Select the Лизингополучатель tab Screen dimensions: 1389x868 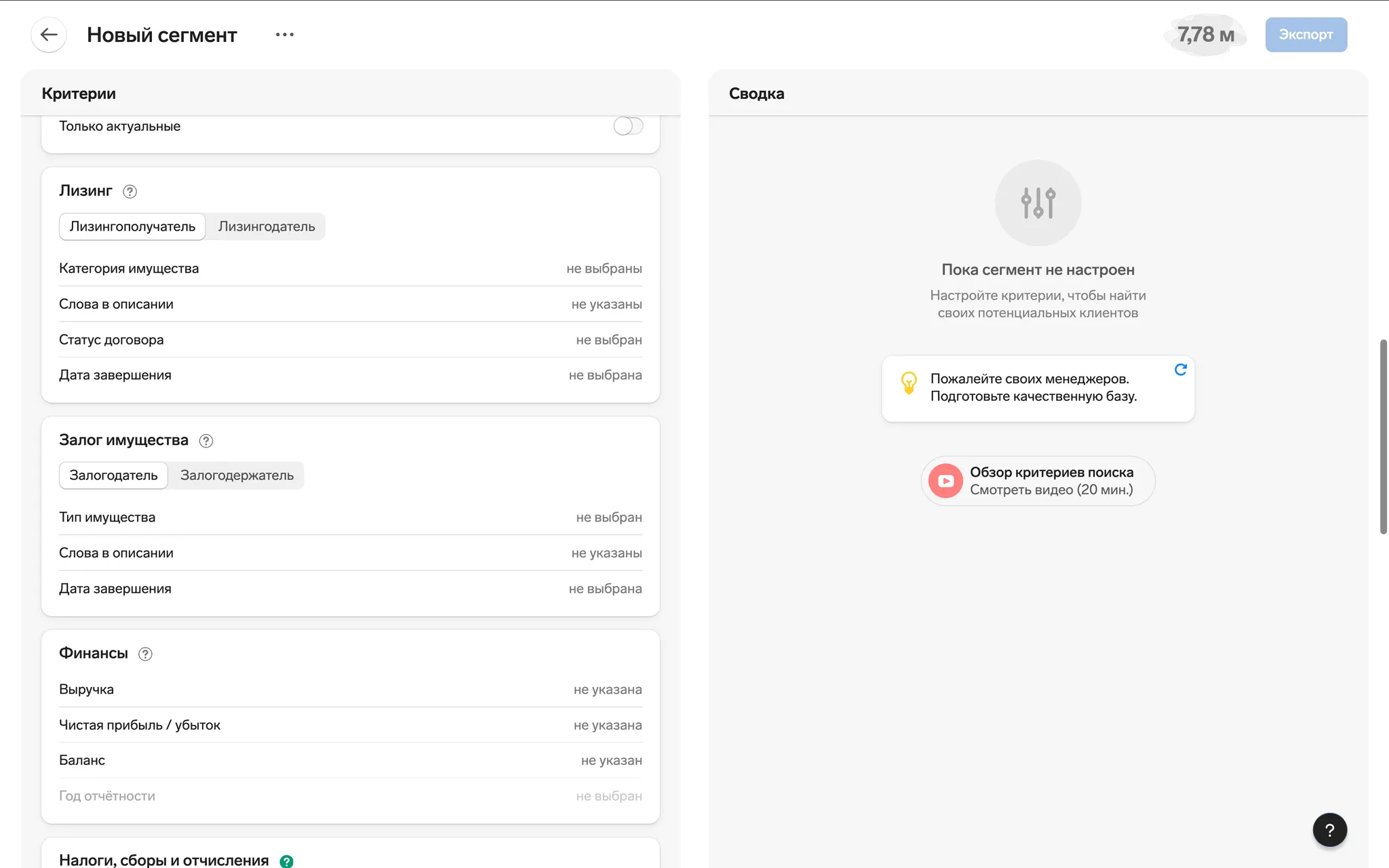coord(132,226)
